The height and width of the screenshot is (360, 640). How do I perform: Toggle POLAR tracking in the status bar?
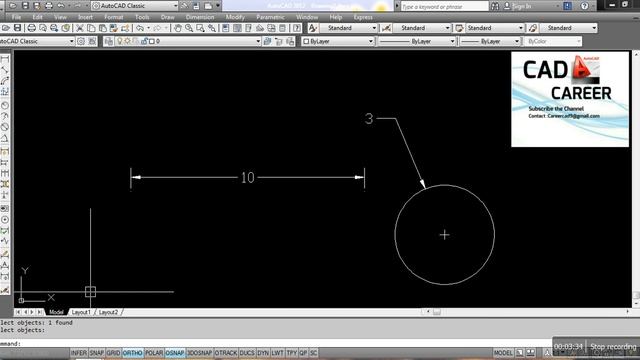click(154, 353)
